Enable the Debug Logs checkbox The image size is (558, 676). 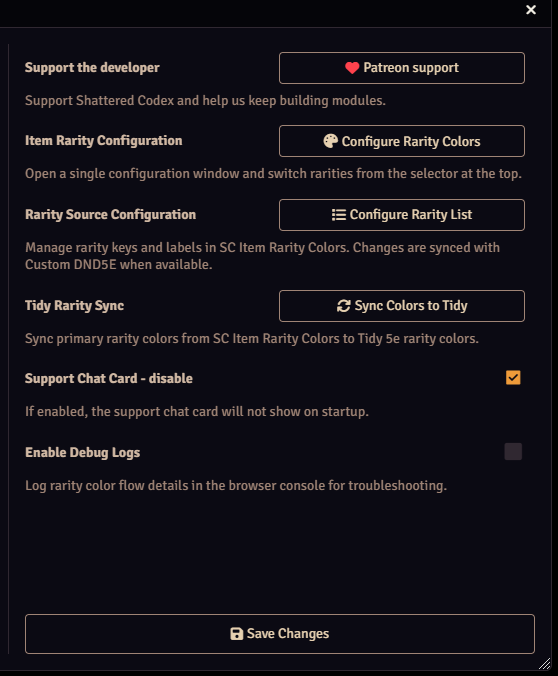click(x=513, y=451)
